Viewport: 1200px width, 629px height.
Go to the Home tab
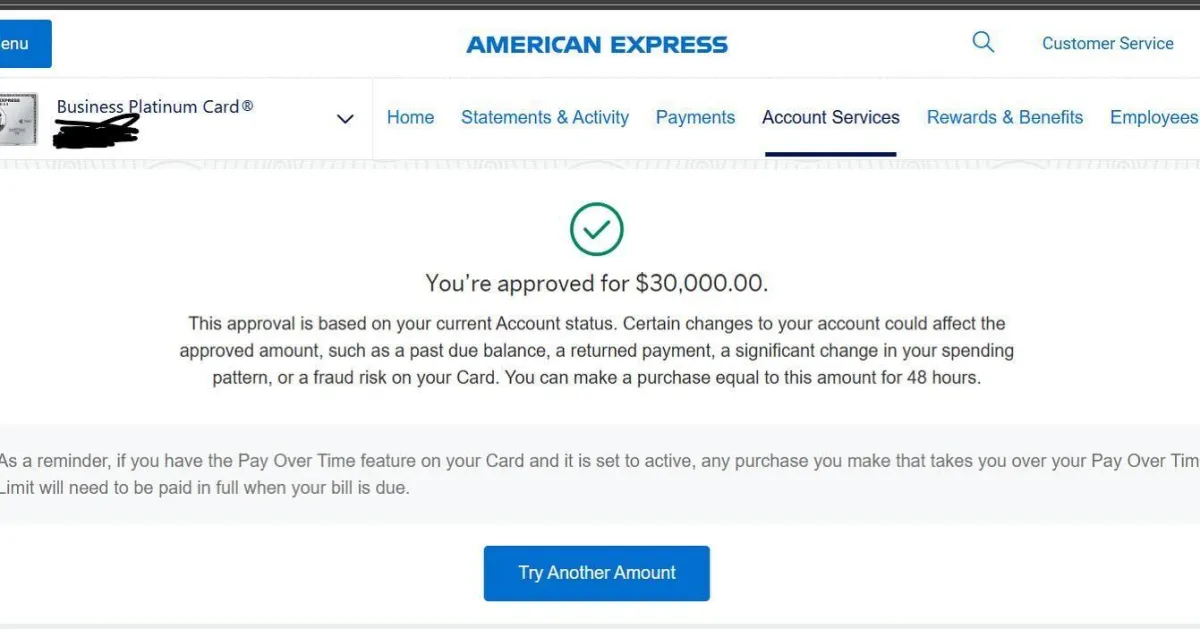click(410, 117)
